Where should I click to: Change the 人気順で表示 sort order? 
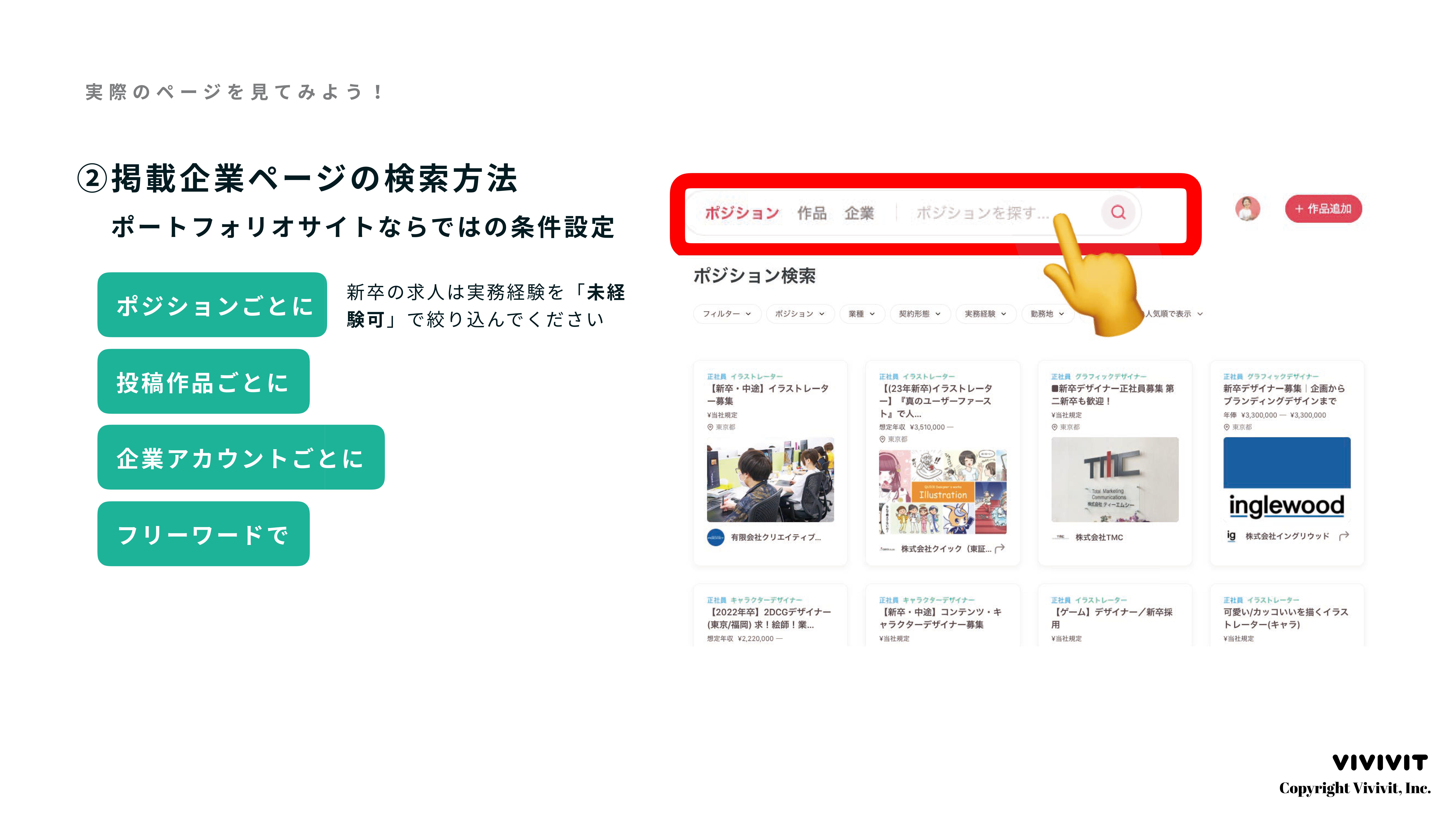pyautogui.click(x=1174, y=314)
